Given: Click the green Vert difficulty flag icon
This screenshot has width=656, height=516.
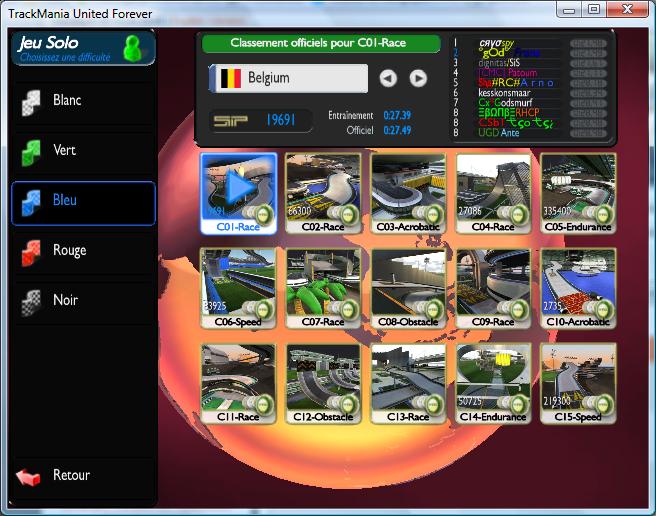Looking at the screenshot, I should point(31,151).
